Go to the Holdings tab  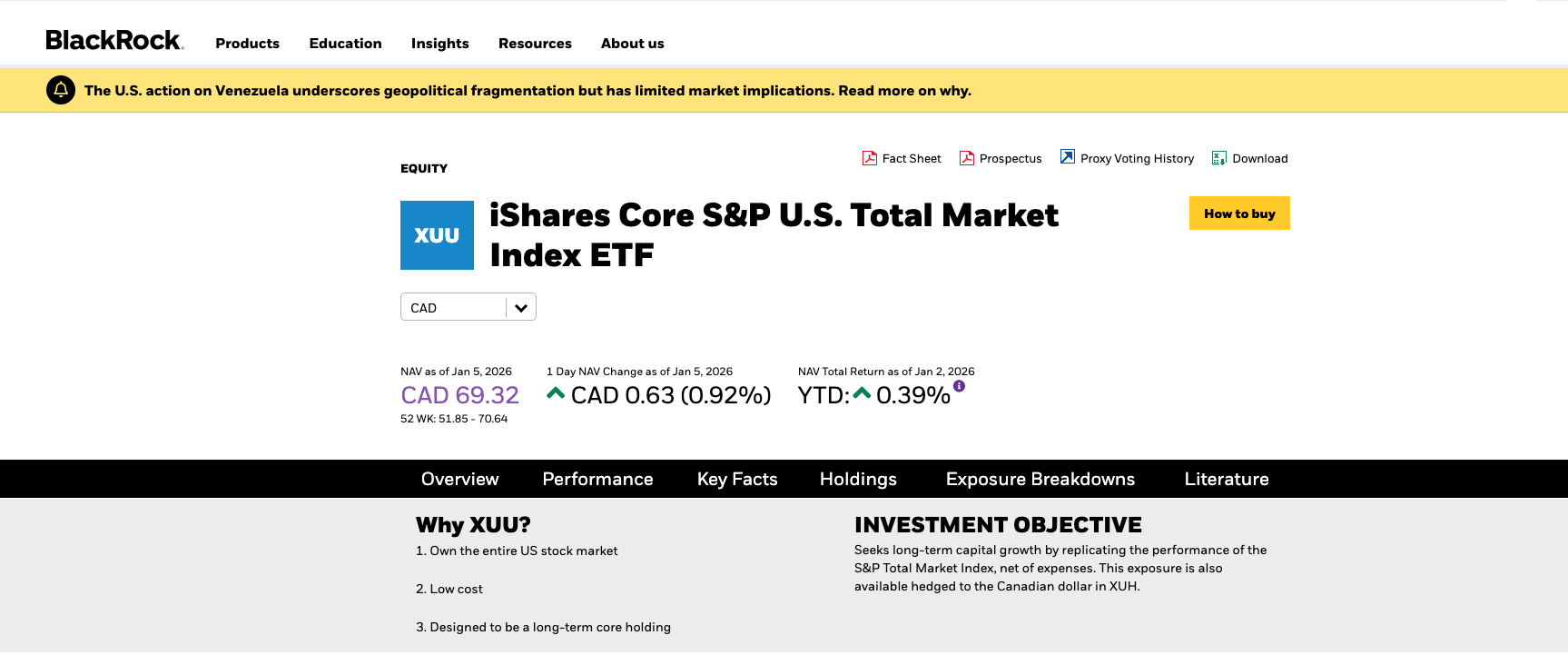click(x=858, y=479)
